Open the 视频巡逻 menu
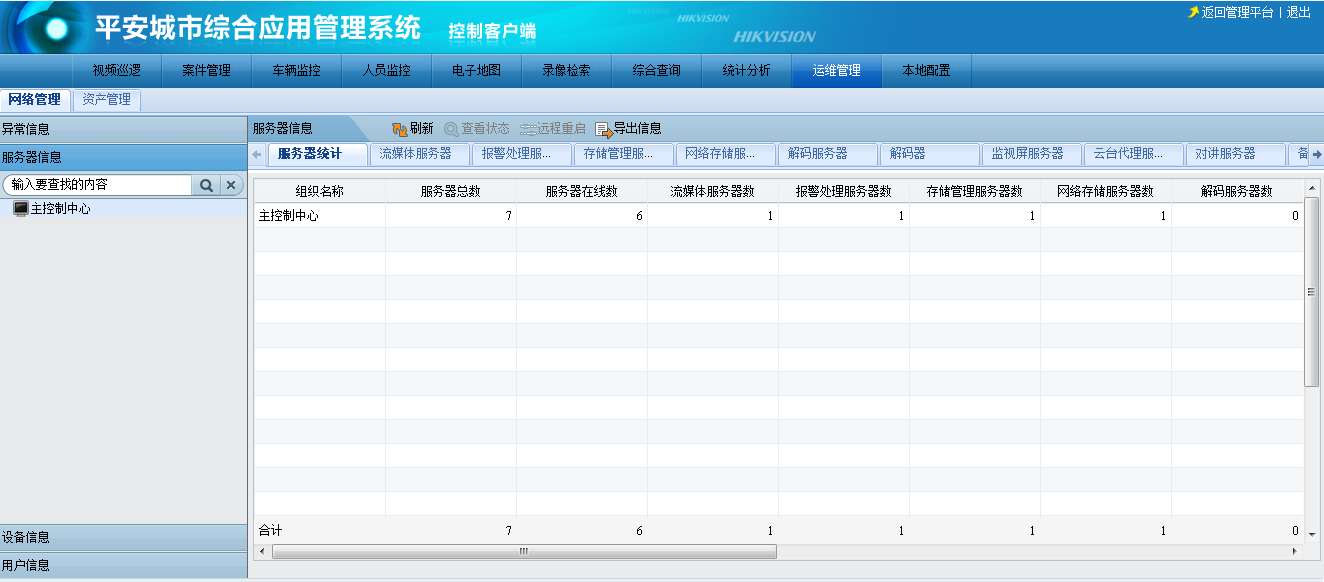The width and height of the screenshot is (1324, 582). 117,70
